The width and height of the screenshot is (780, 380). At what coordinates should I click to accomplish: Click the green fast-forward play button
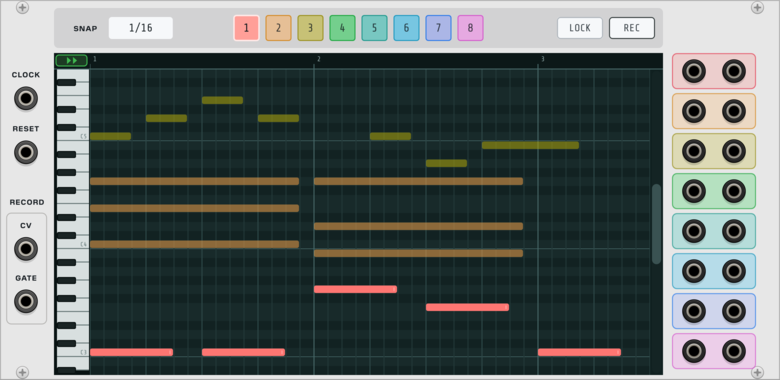(72, 61)
